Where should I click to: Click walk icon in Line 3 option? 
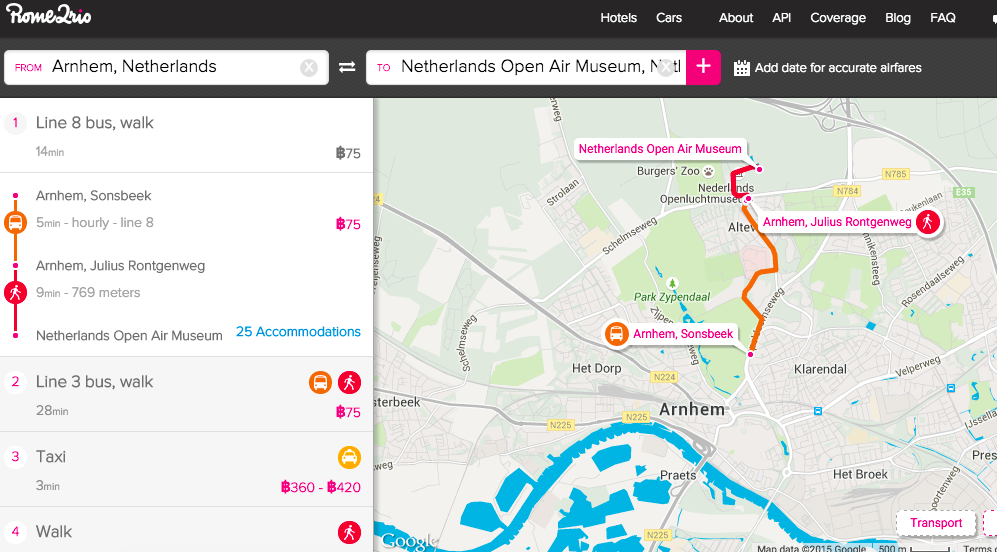pos(350,383)
